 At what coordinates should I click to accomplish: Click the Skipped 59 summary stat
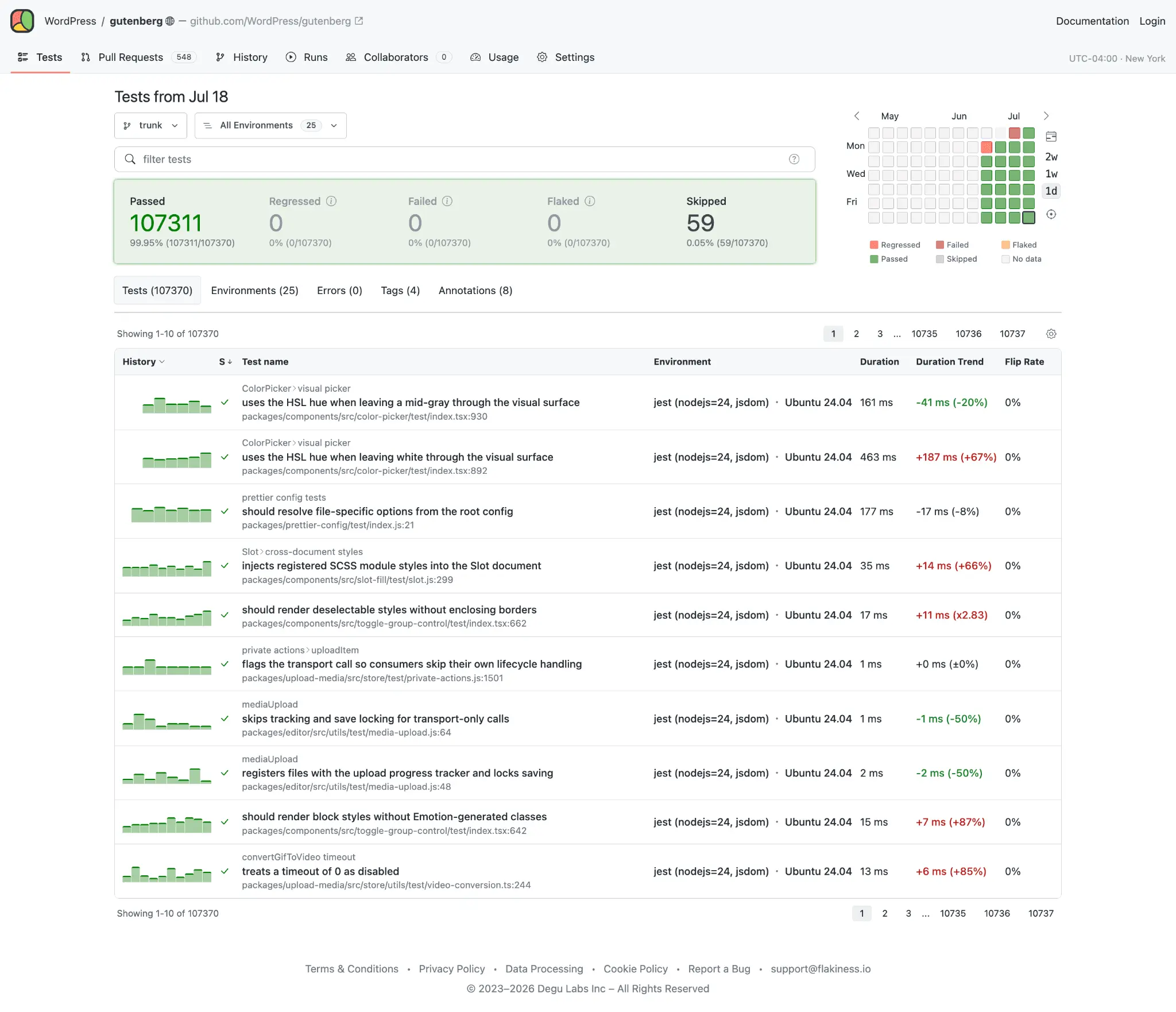click(x=727, y=222)
